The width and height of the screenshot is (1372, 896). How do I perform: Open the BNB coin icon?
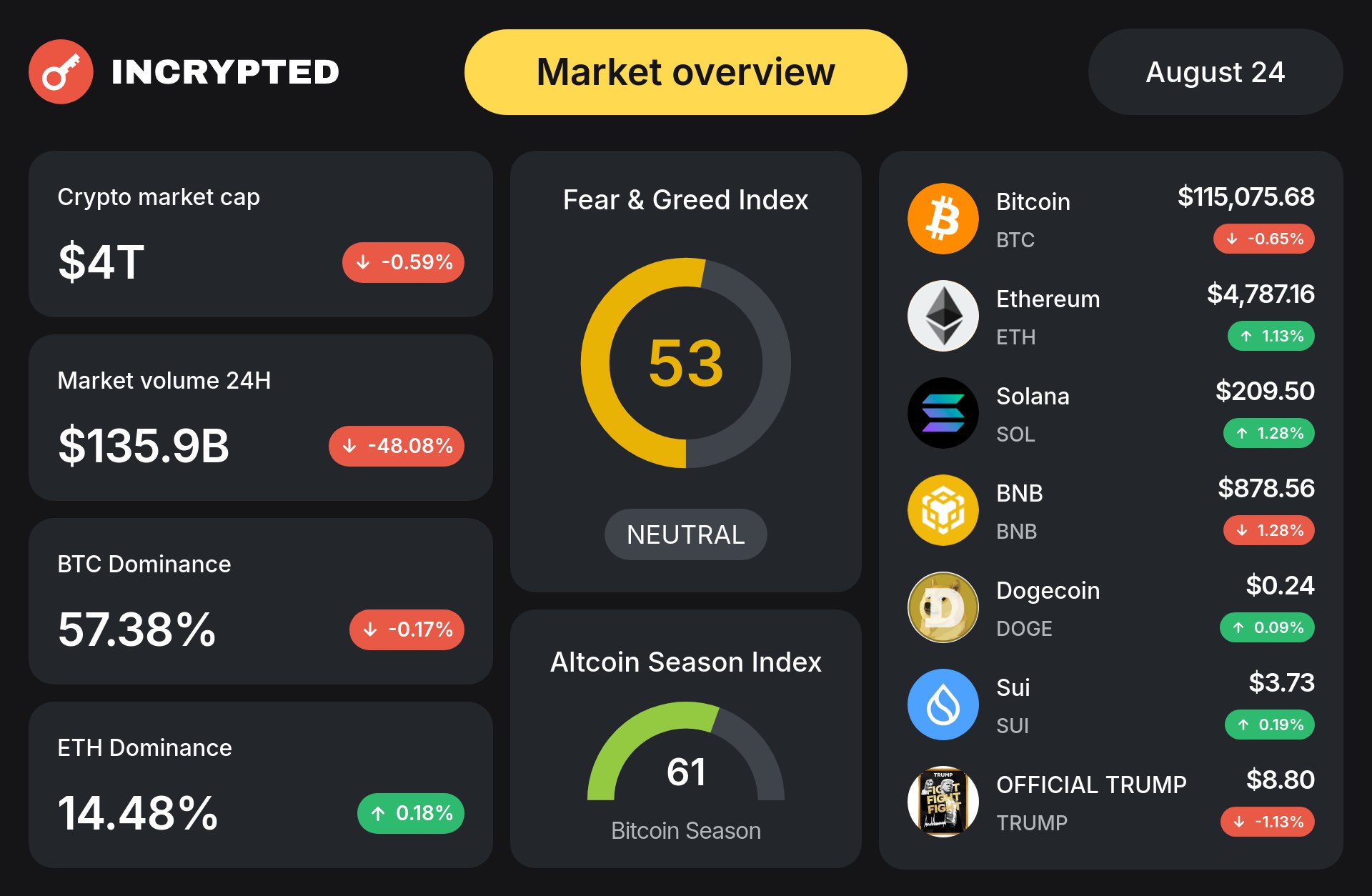(943, 510)
